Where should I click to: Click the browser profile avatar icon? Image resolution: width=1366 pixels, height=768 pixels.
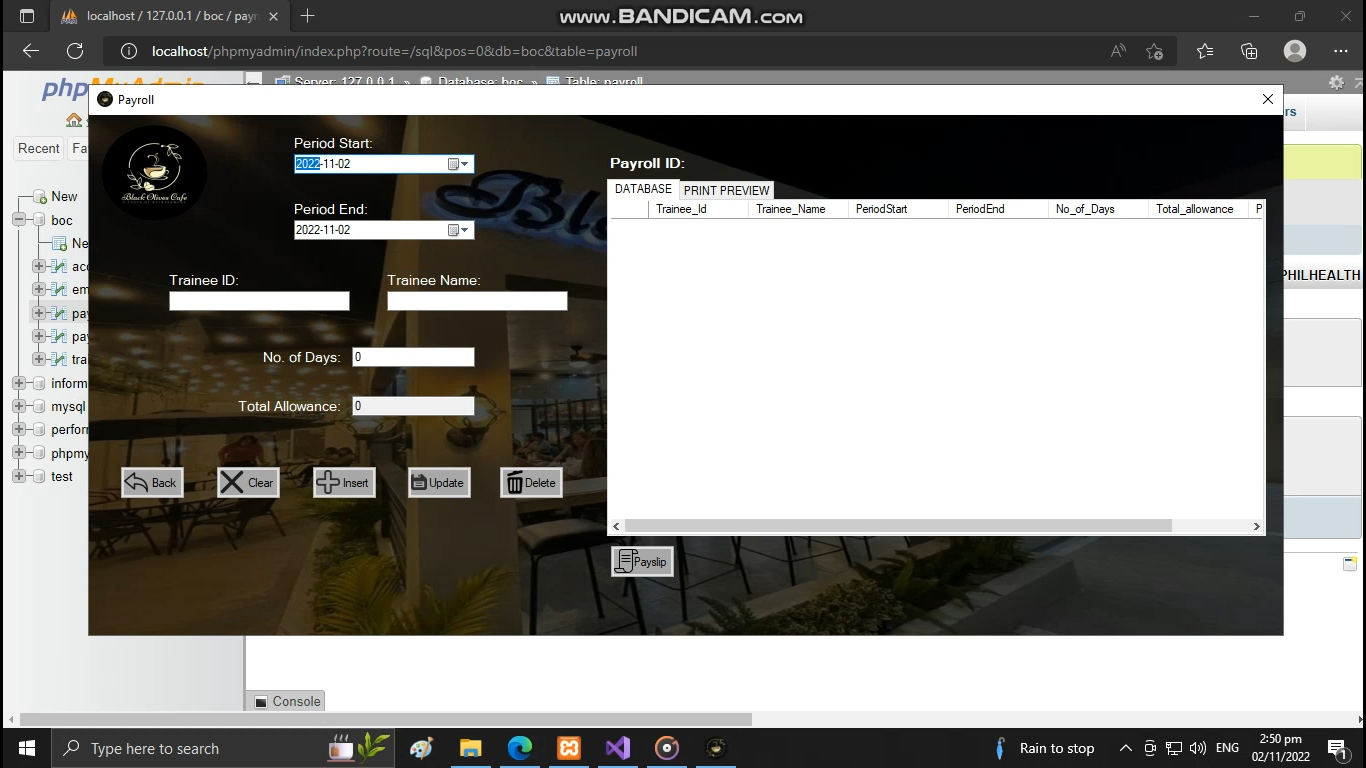point(1295,51)
